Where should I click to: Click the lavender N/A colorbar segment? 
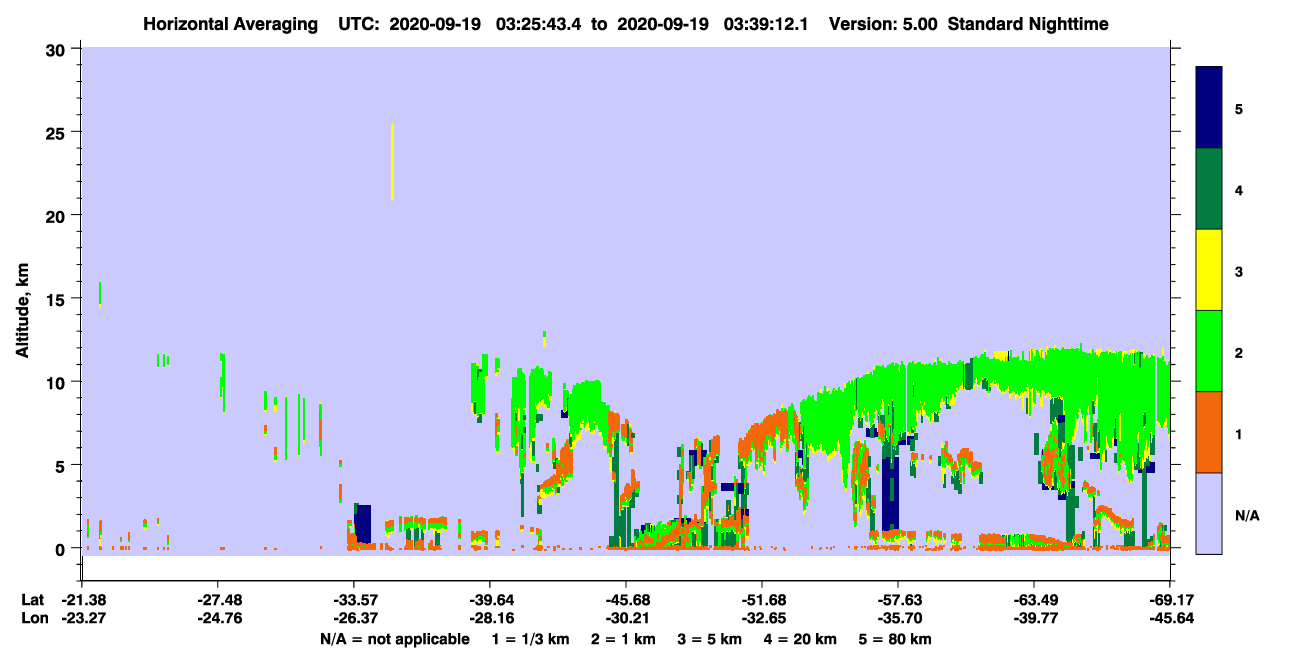[x=1209, y=513]
